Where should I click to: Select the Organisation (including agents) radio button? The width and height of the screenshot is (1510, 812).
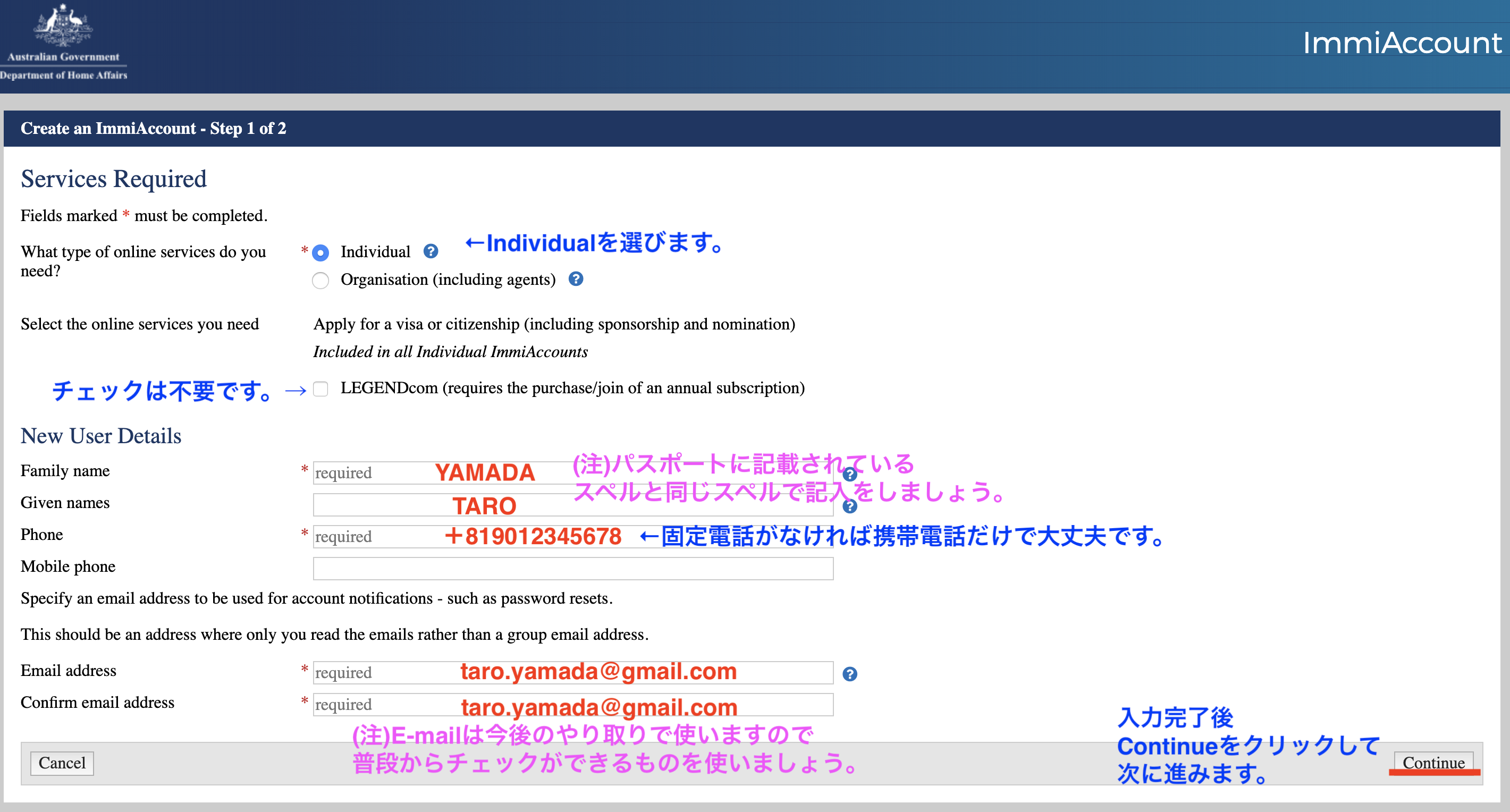coord(320,280)
